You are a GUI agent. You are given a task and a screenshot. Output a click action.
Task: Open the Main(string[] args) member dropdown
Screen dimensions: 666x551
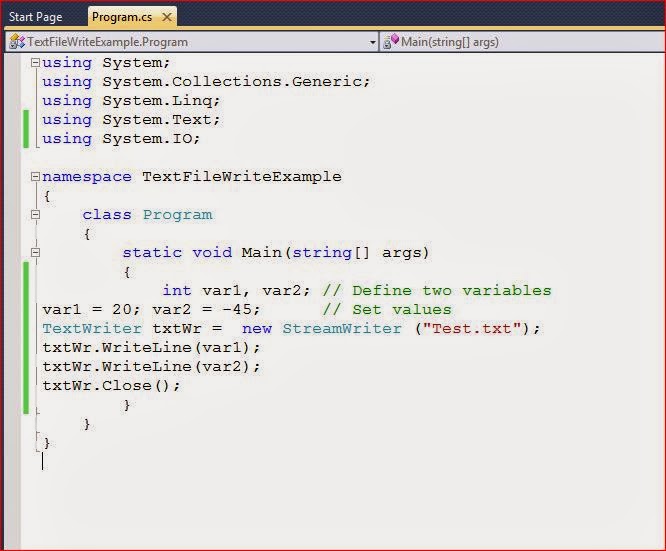[522, 42]
